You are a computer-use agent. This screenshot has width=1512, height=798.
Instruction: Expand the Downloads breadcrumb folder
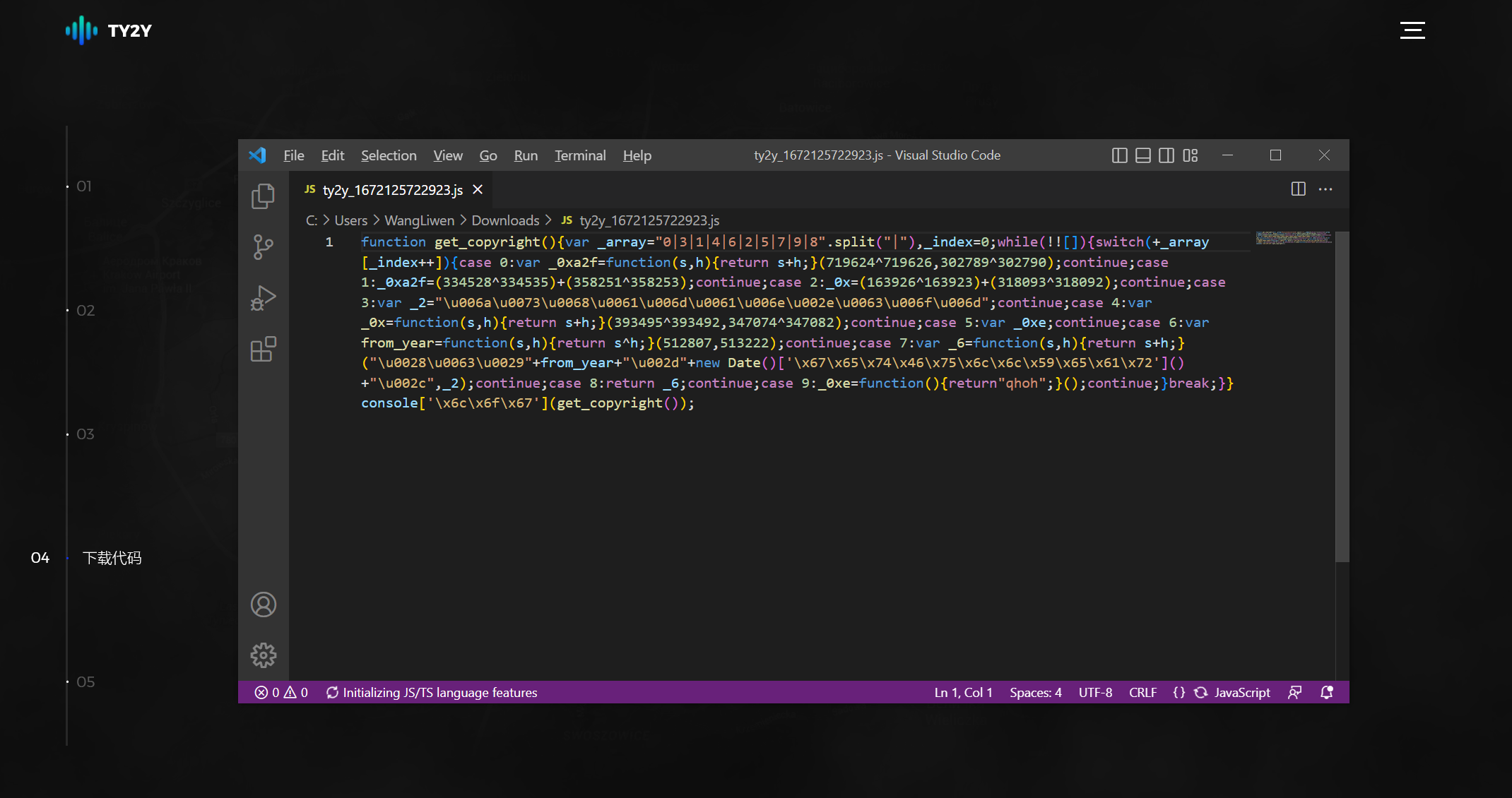504,220
